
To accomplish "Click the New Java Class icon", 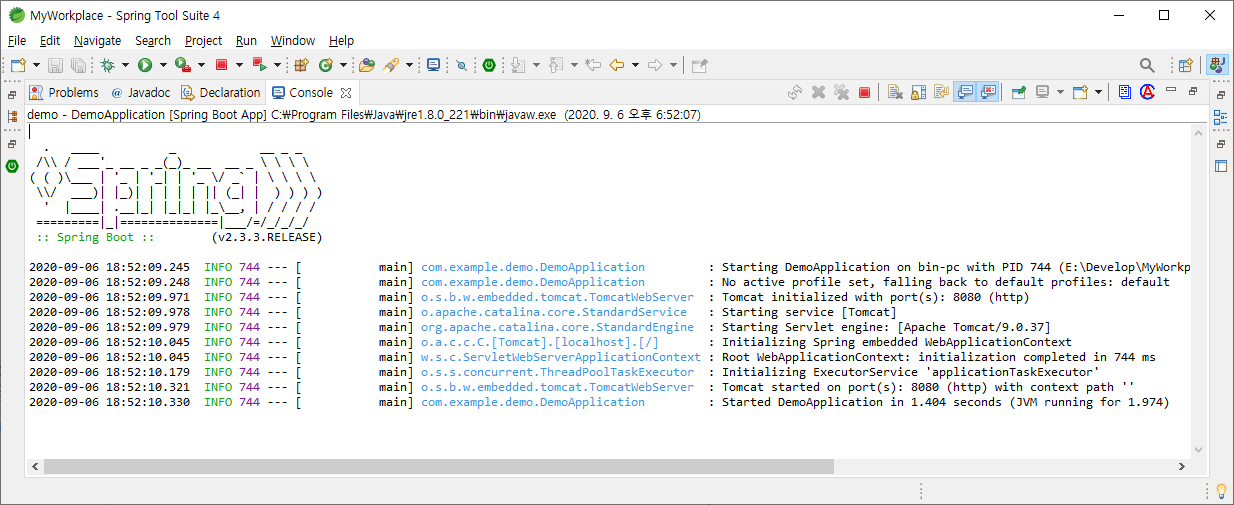I will click(x=326, y=65).
